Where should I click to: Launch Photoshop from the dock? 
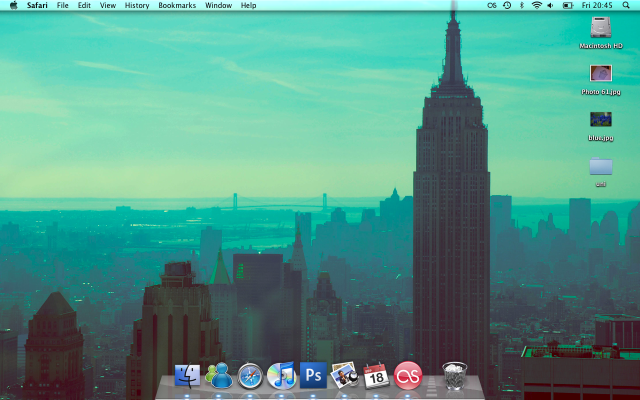313,376
